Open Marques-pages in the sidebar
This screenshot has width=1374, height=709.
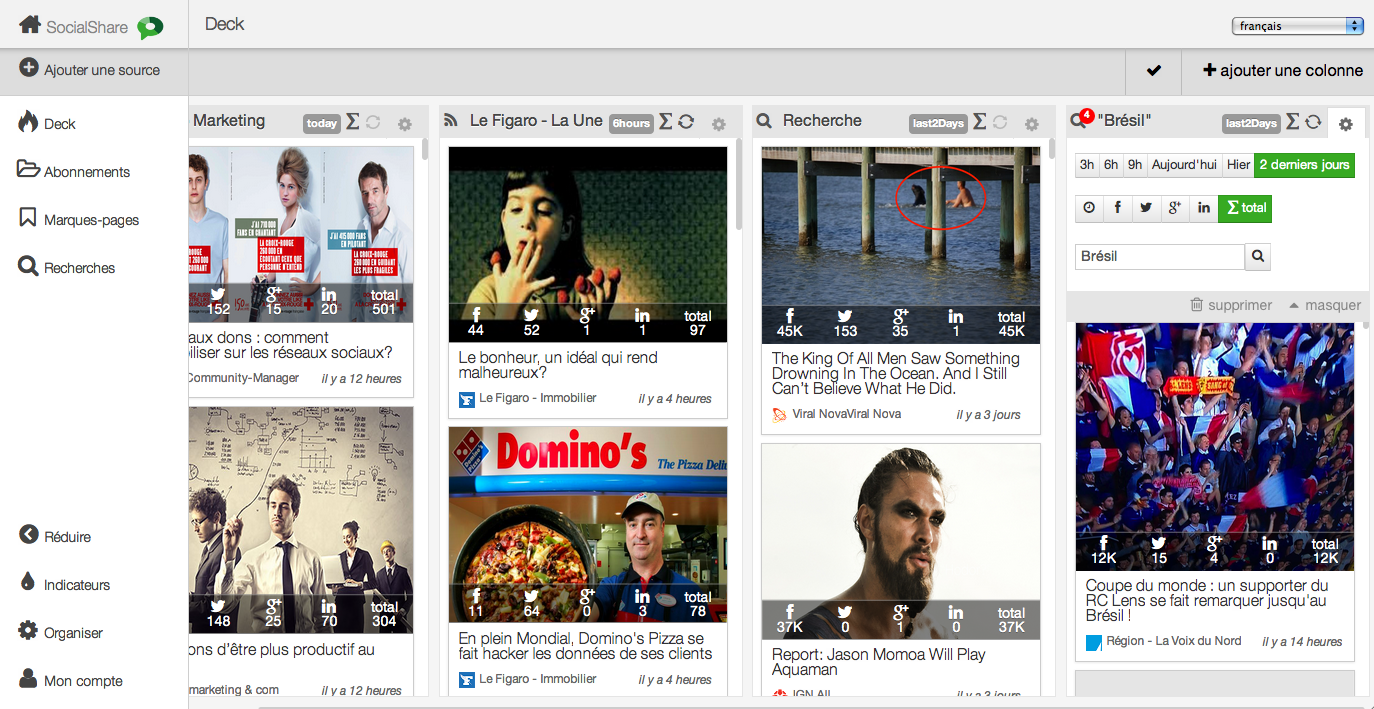(92, 220)
